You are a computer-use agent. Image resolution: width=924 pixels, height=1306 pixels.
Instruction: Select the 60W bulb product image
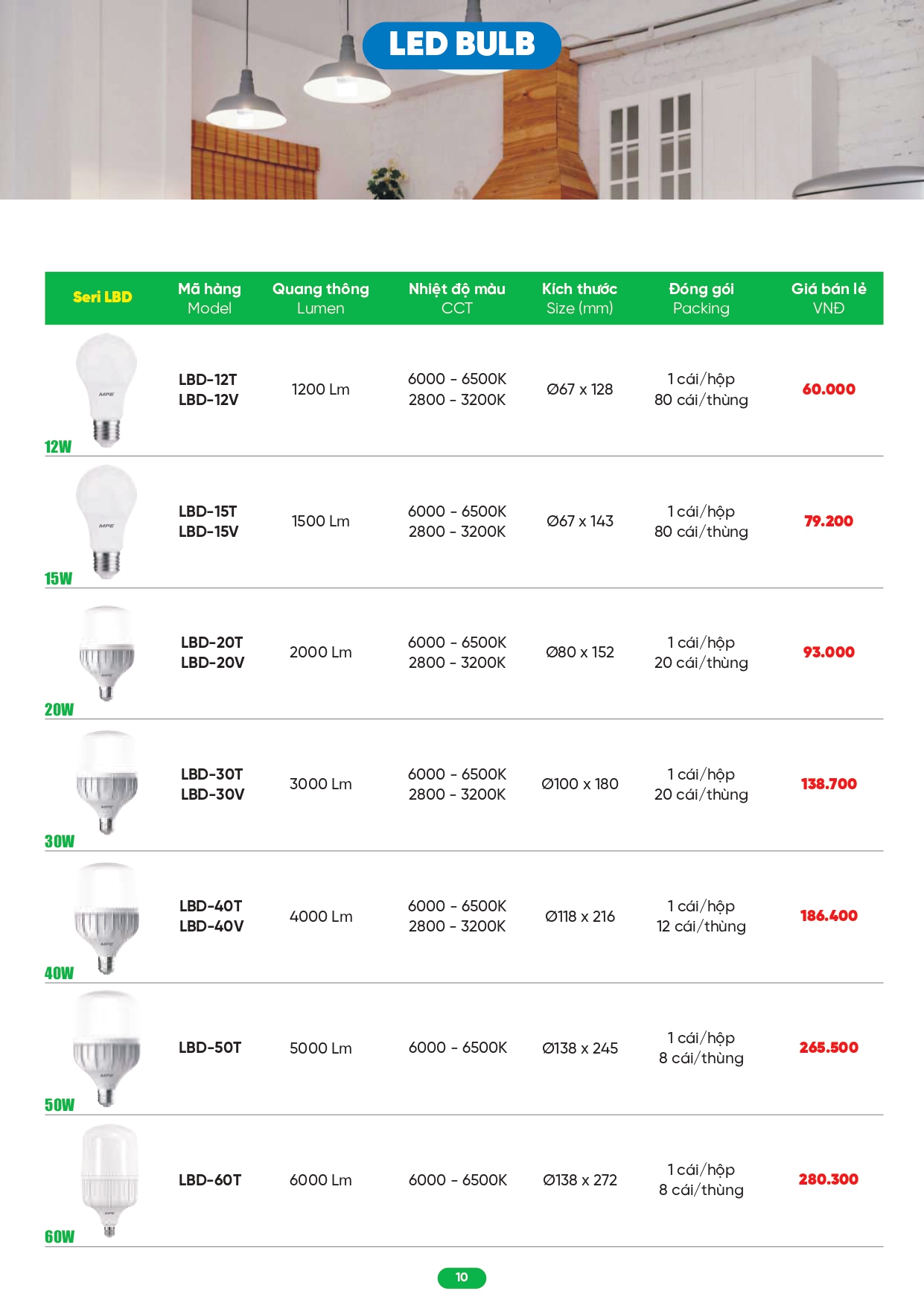click(109, 1179)
